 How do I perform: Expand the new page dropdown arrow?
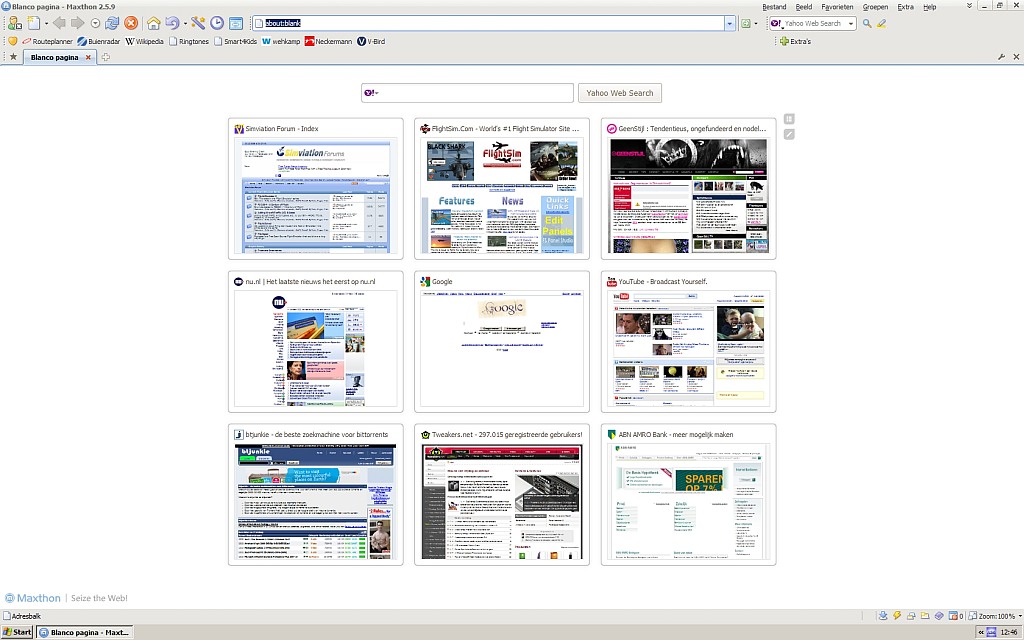pyautogui.click(x=46, y=24)
